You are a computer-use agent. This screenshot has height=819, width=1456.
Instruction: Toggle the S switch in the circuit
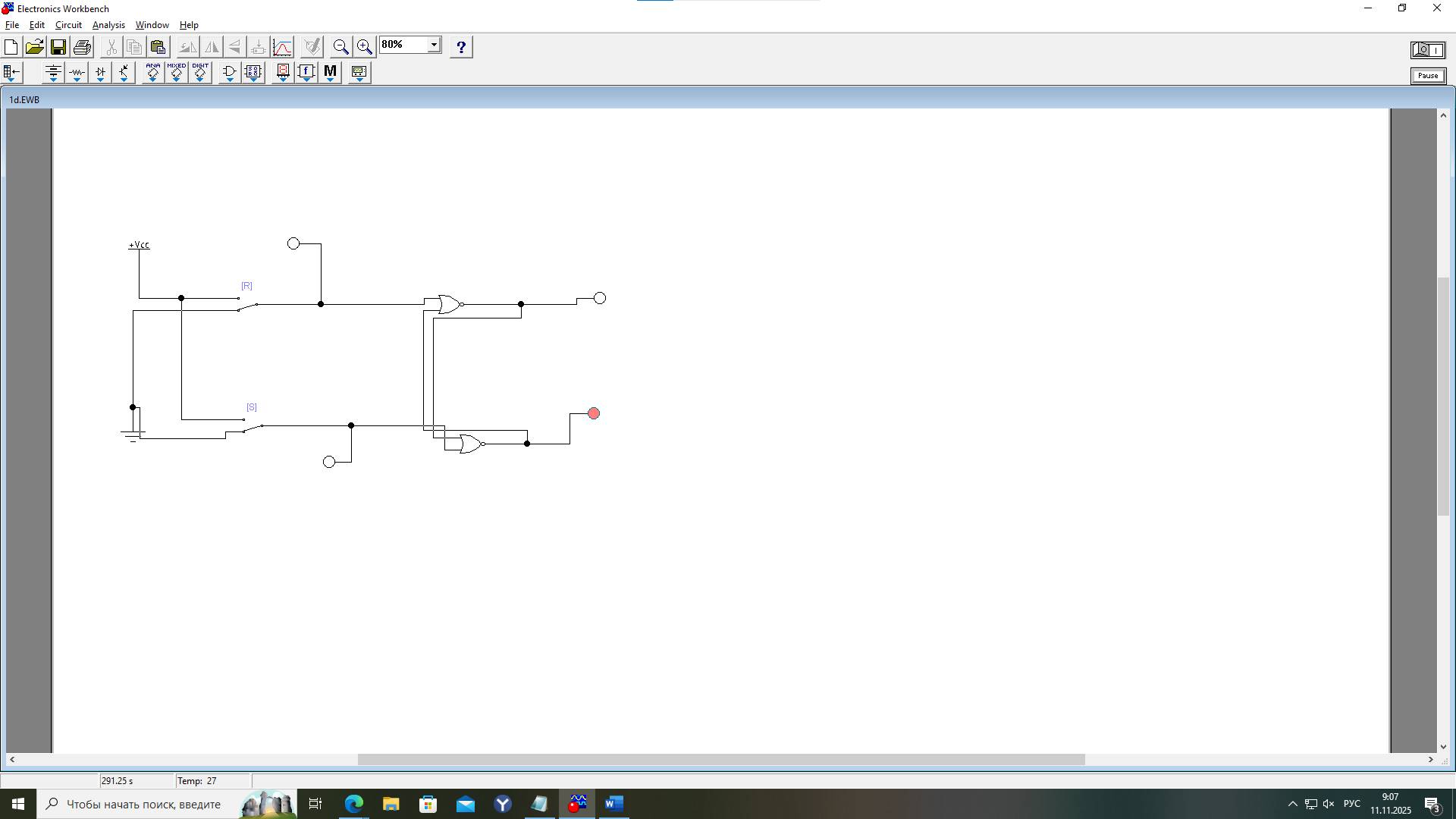[253, 425]
